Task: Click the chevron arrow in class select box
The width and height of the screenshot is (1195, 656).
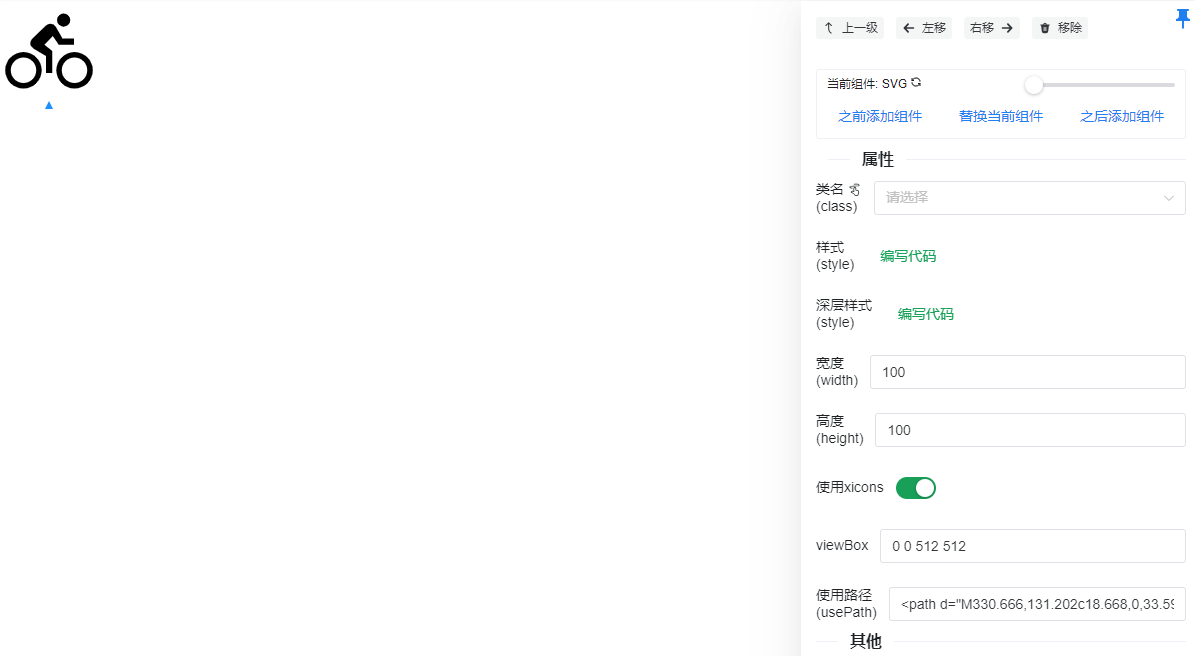Action: tap(1168, 198)
